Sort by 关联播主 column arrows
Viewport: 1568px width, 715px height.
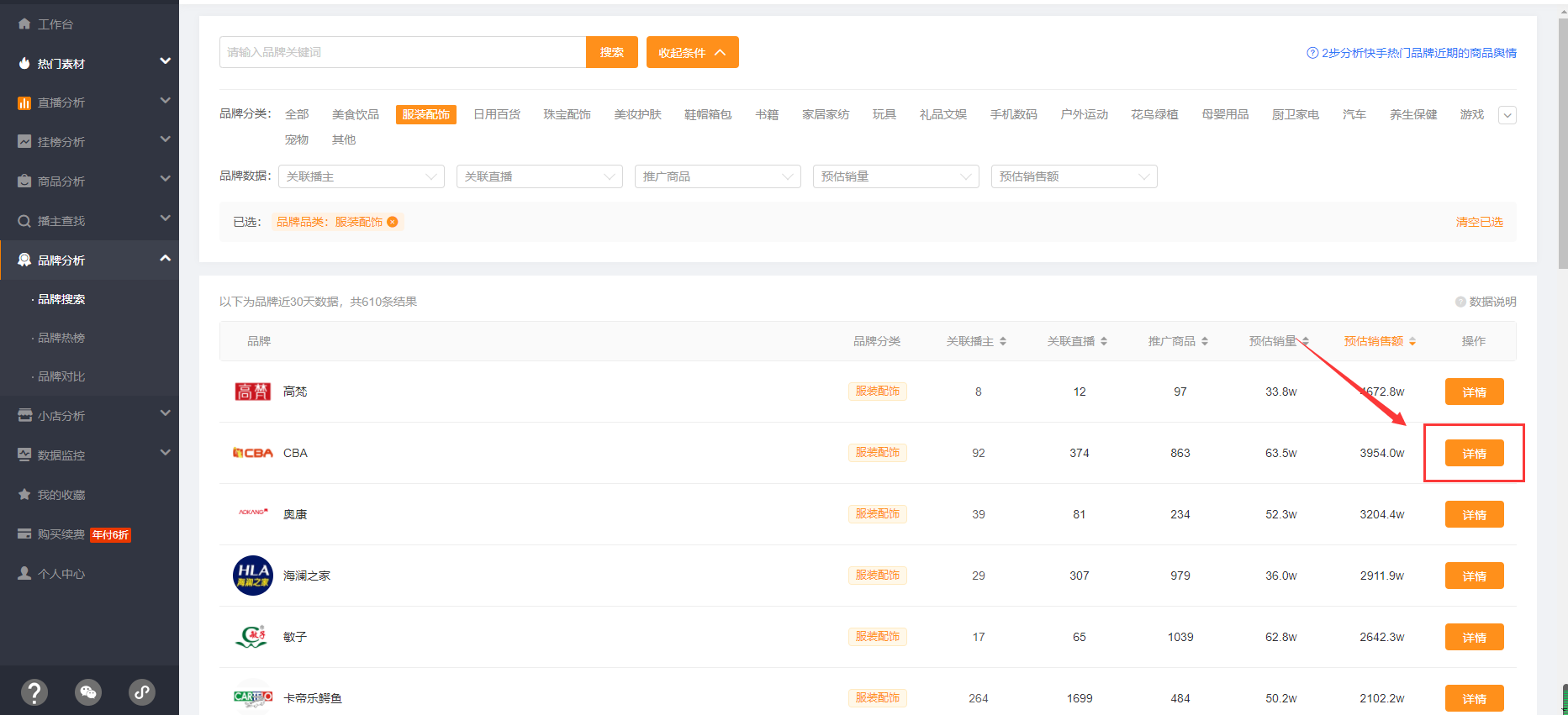click(1003, 341)
